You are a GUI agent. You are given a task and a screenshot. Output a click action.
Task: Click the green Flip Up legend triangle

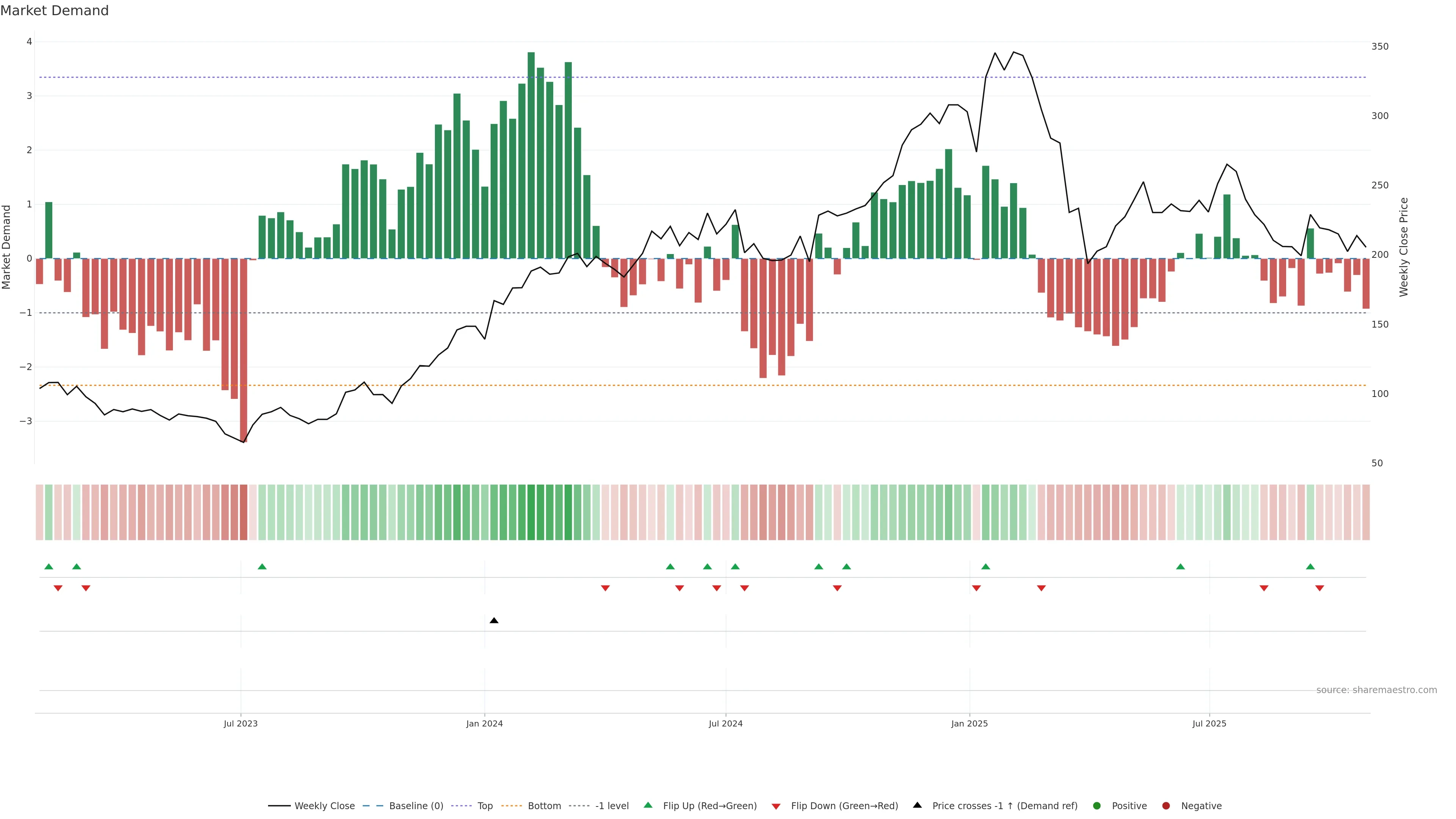point(648,805)
